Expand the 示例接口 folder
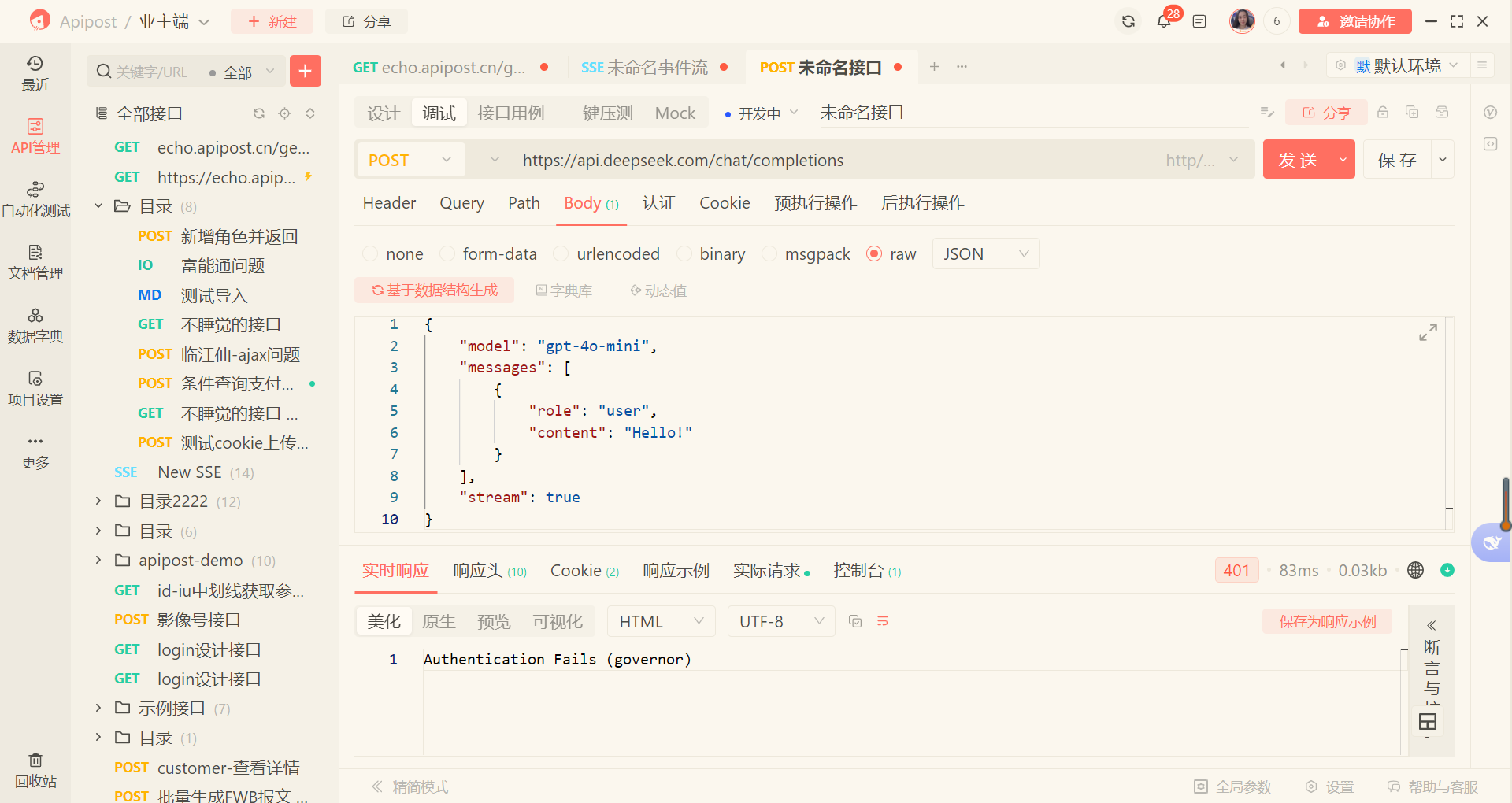The image size is (1512, 803). [98, 708]
